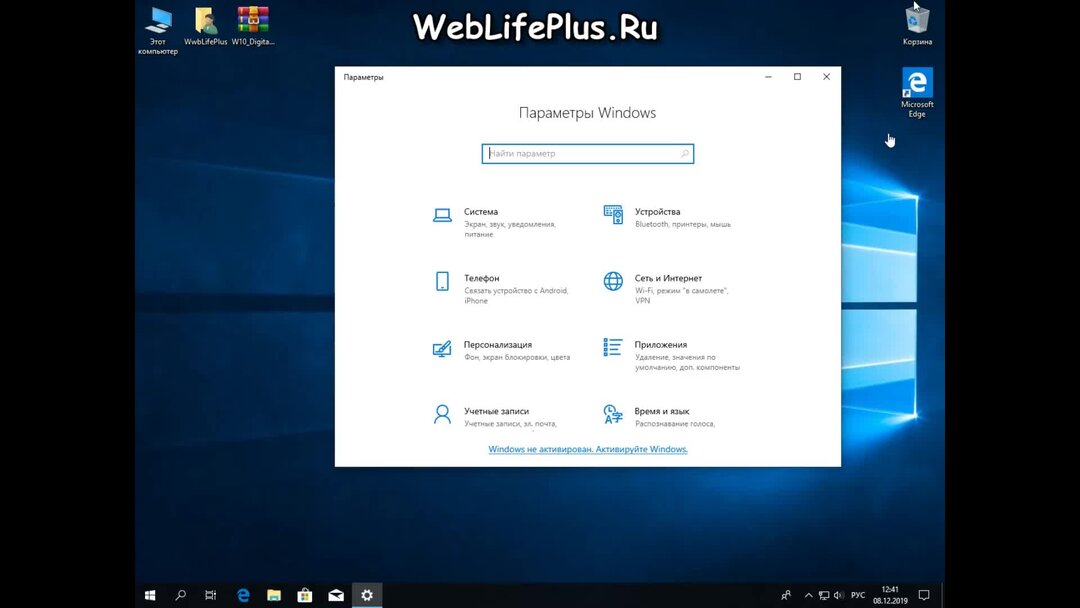Open the РУС language switcher

pyautogui.click(x=858, y=594)
